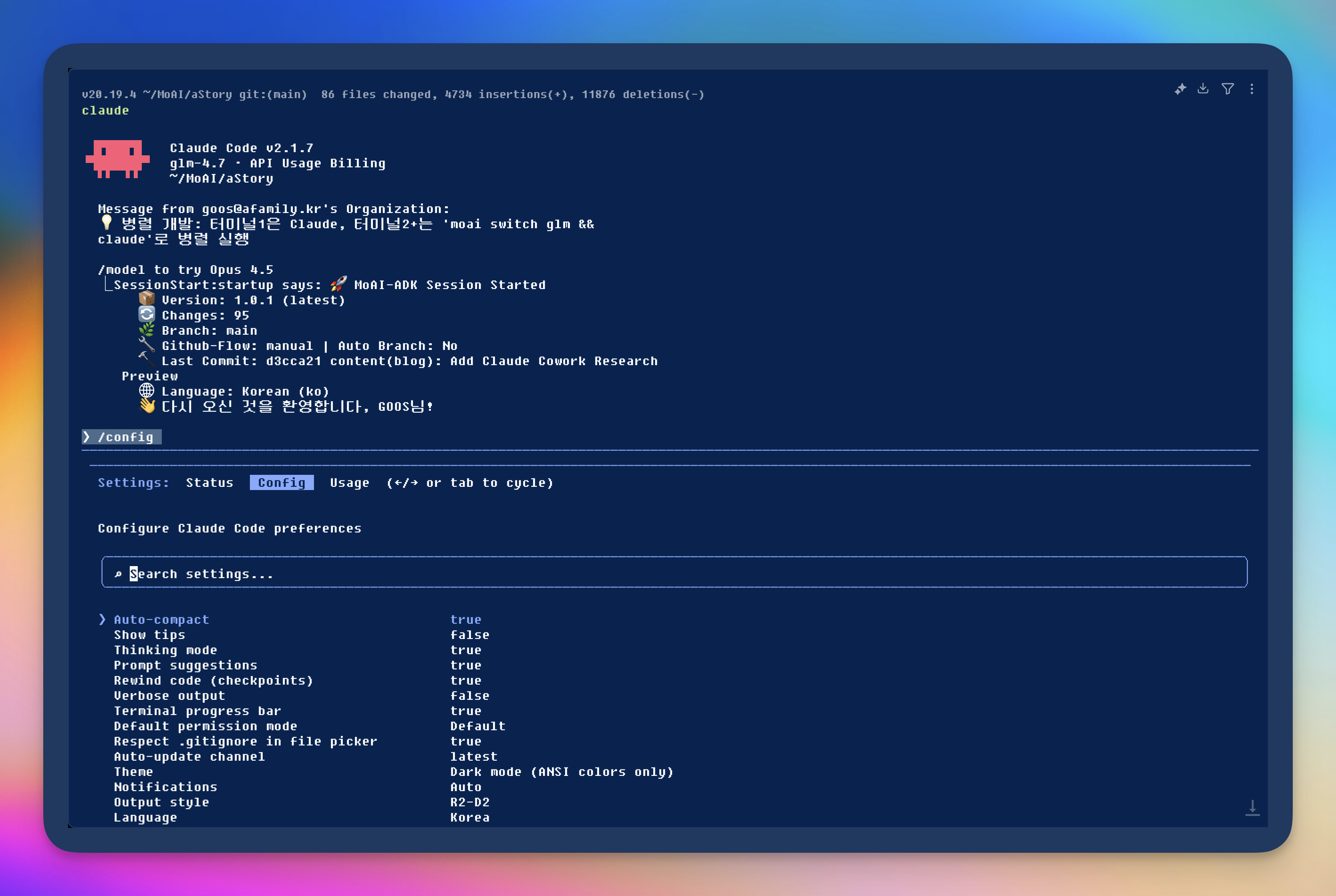The width and height of the screenshot is (1336, 896).
Task: Toggle the Auto-compact setting
Action: (161, 619)
